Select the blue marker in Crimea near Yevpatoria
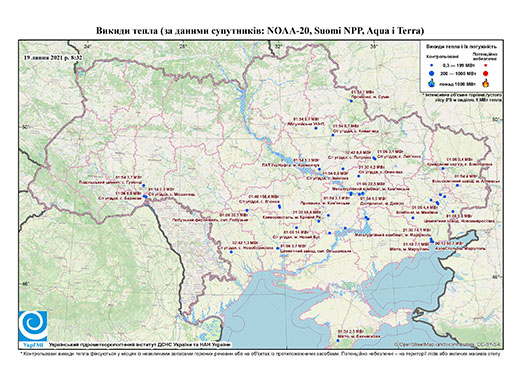520x368 pixels. pyautogui.click(x=338, y=341)
